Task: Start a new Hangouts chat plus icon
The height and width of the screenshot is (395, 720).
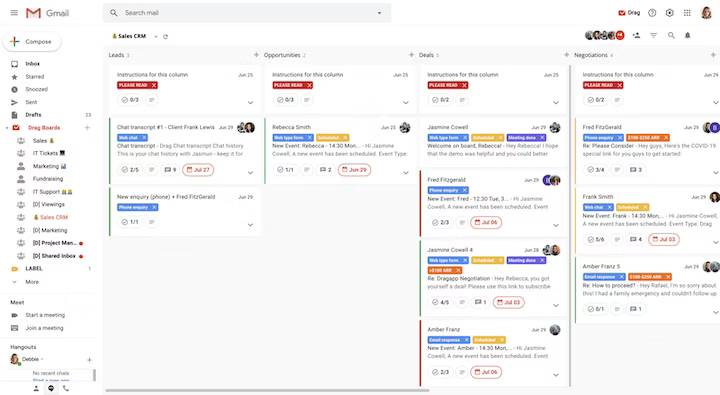Action: 89,360
